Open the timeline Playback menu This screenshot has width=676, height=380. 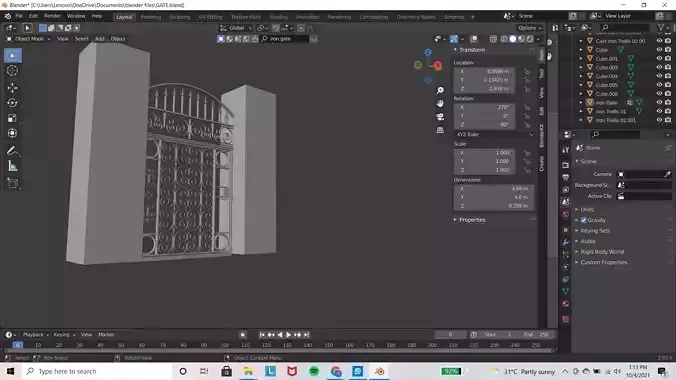tap(35, 335)
